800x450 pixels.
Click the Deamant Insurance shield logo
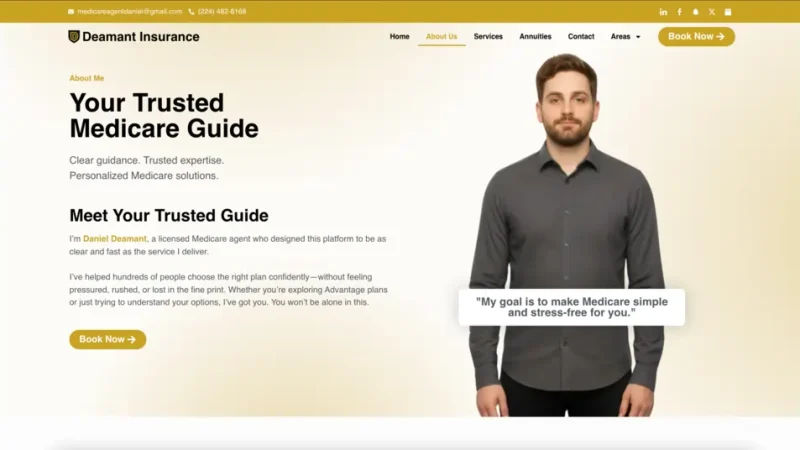[74, 37]
